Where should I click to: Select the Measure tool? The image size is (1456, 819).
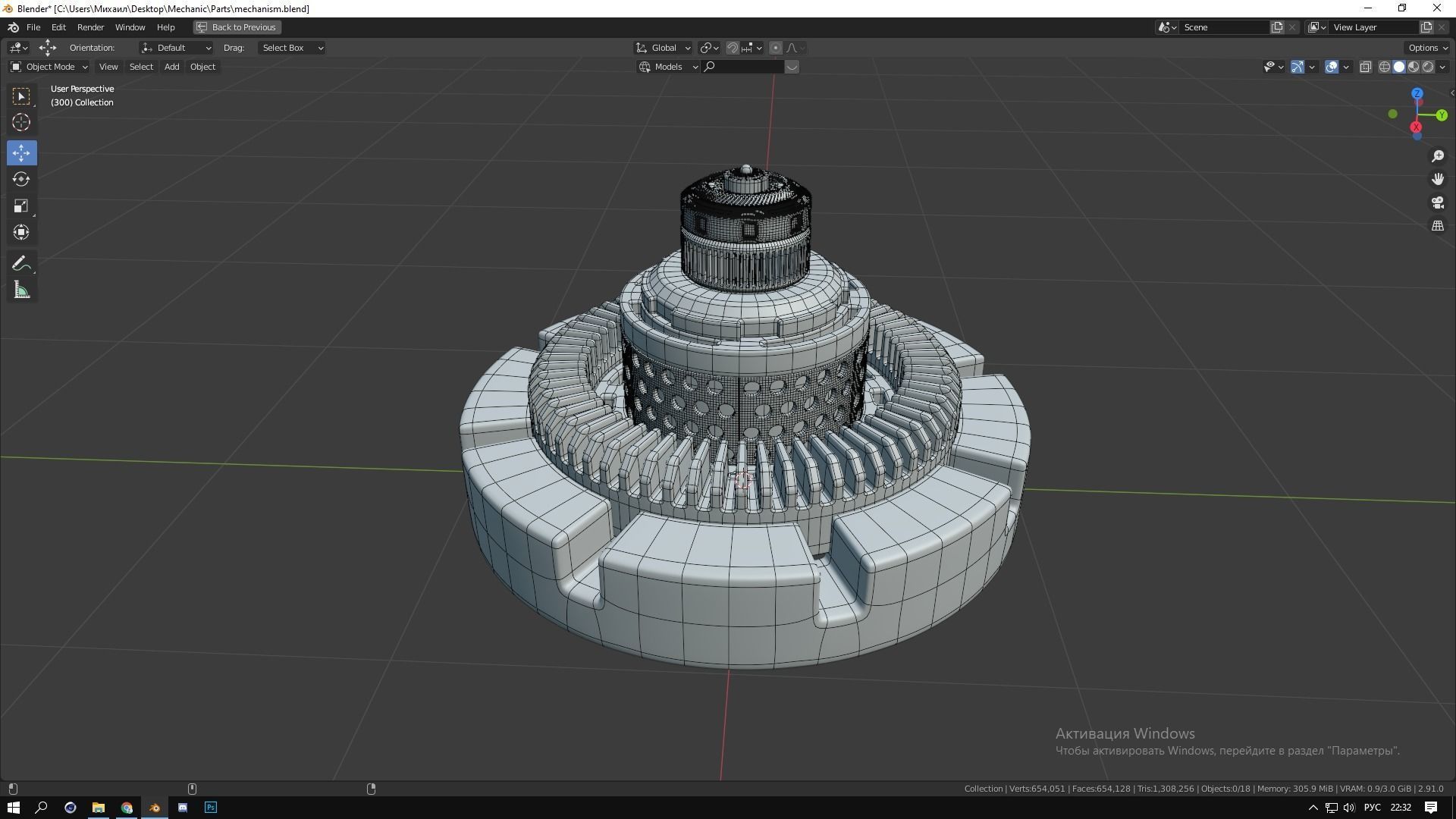tap(21, 290)
